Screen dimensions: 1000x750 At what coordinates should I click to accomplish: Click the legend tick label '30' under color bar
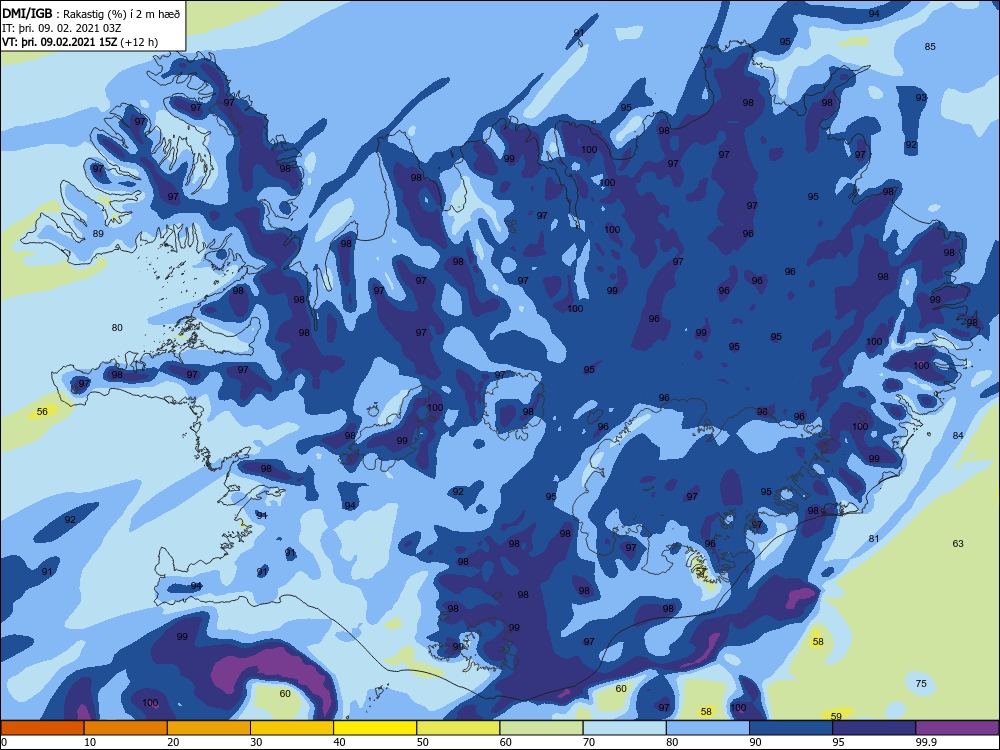[x=256, y=742]
